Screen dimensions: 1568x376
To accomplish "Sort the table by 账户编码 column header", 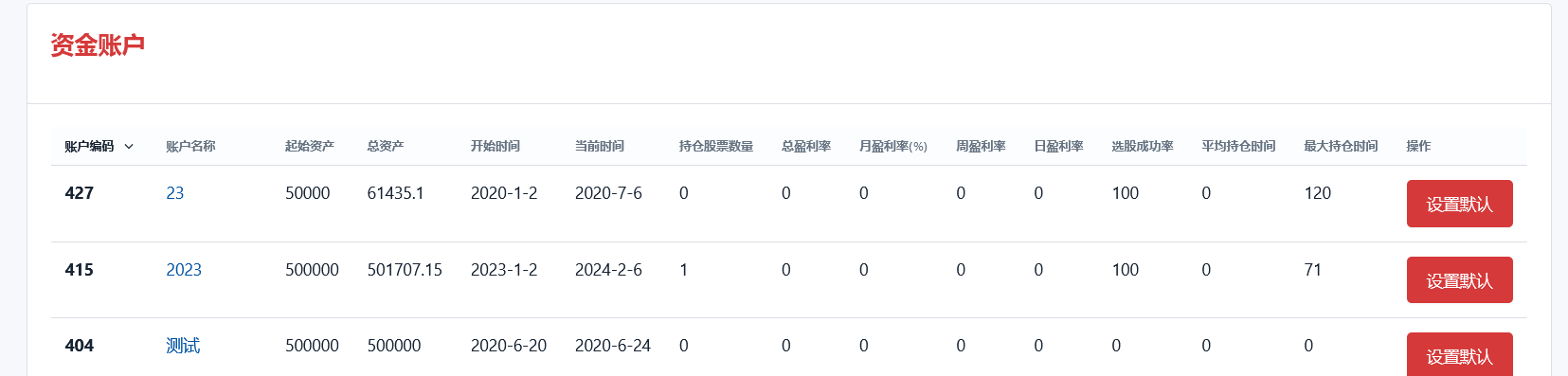I will point(89,147).
